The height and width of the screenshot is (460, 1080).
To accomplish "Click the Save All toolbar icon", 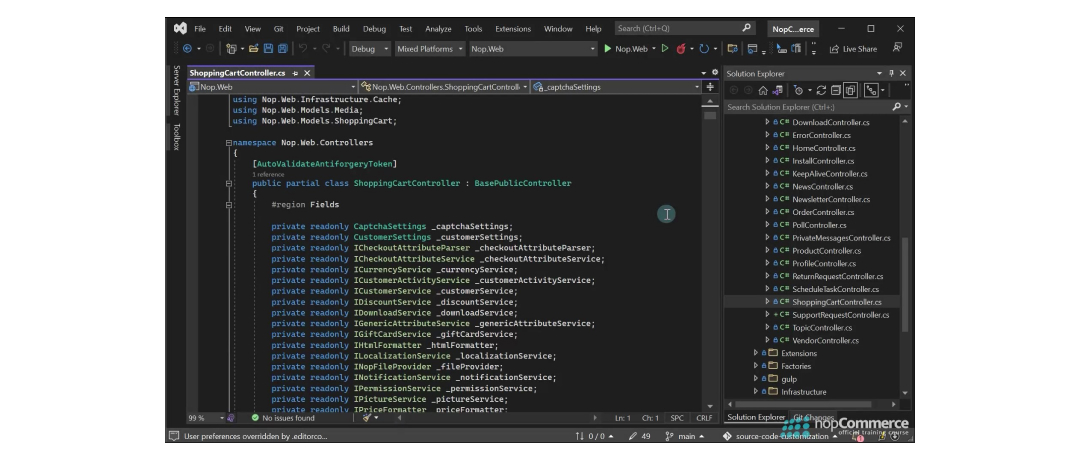I will [282, 49].
